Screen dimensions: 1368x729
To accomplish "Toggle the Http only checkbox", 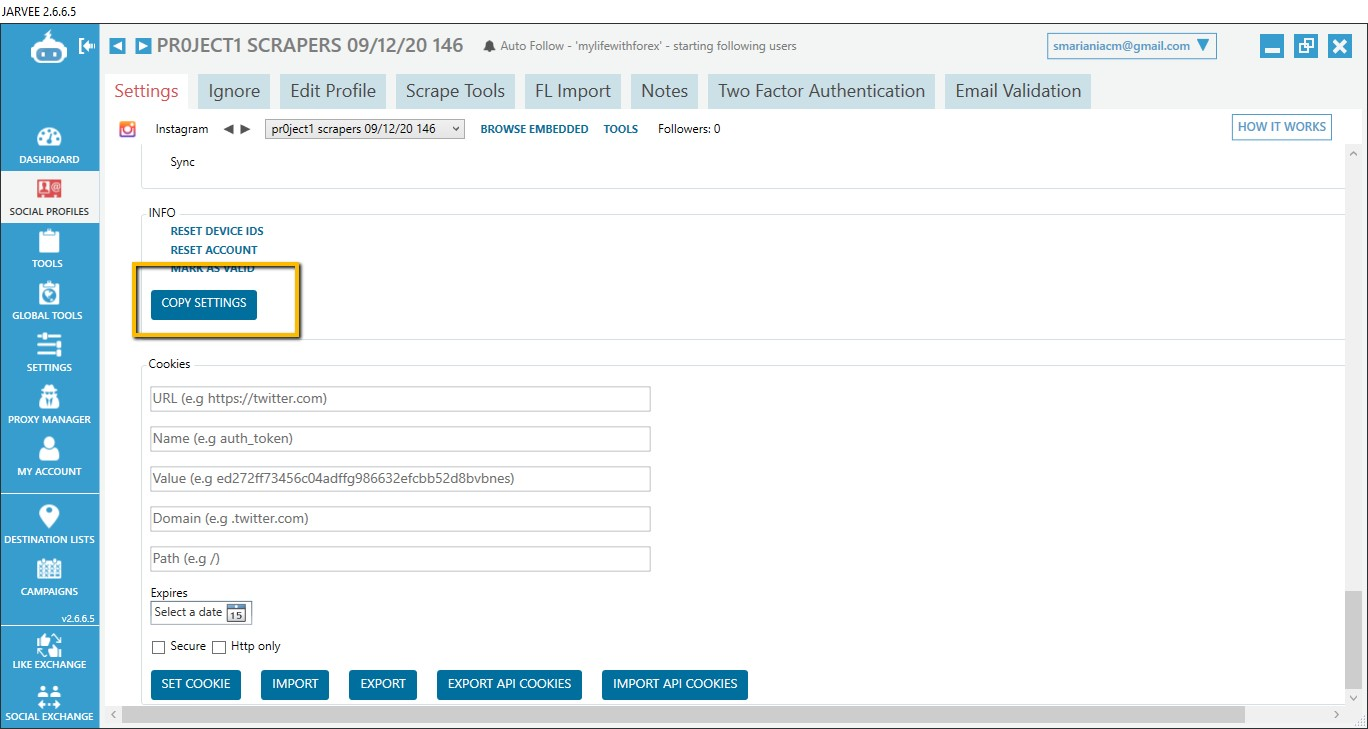I will click(219, 647).
